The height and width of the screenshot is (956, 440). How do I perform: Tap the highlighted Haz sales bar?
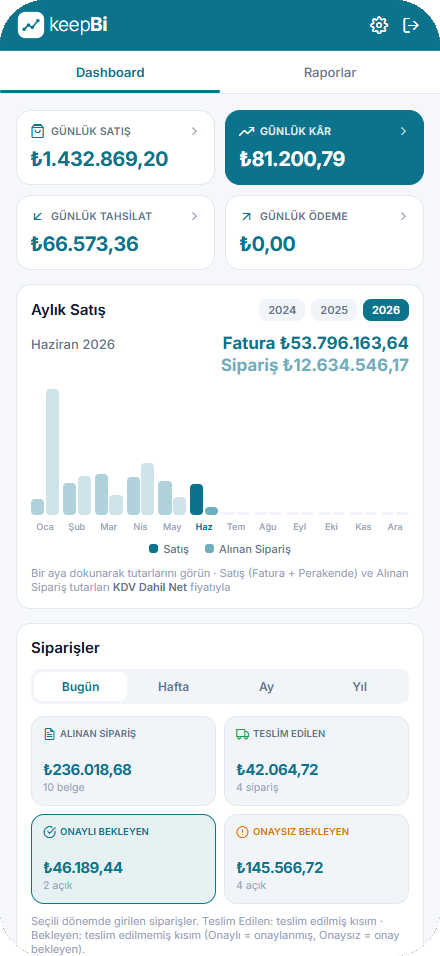point(196,499)
